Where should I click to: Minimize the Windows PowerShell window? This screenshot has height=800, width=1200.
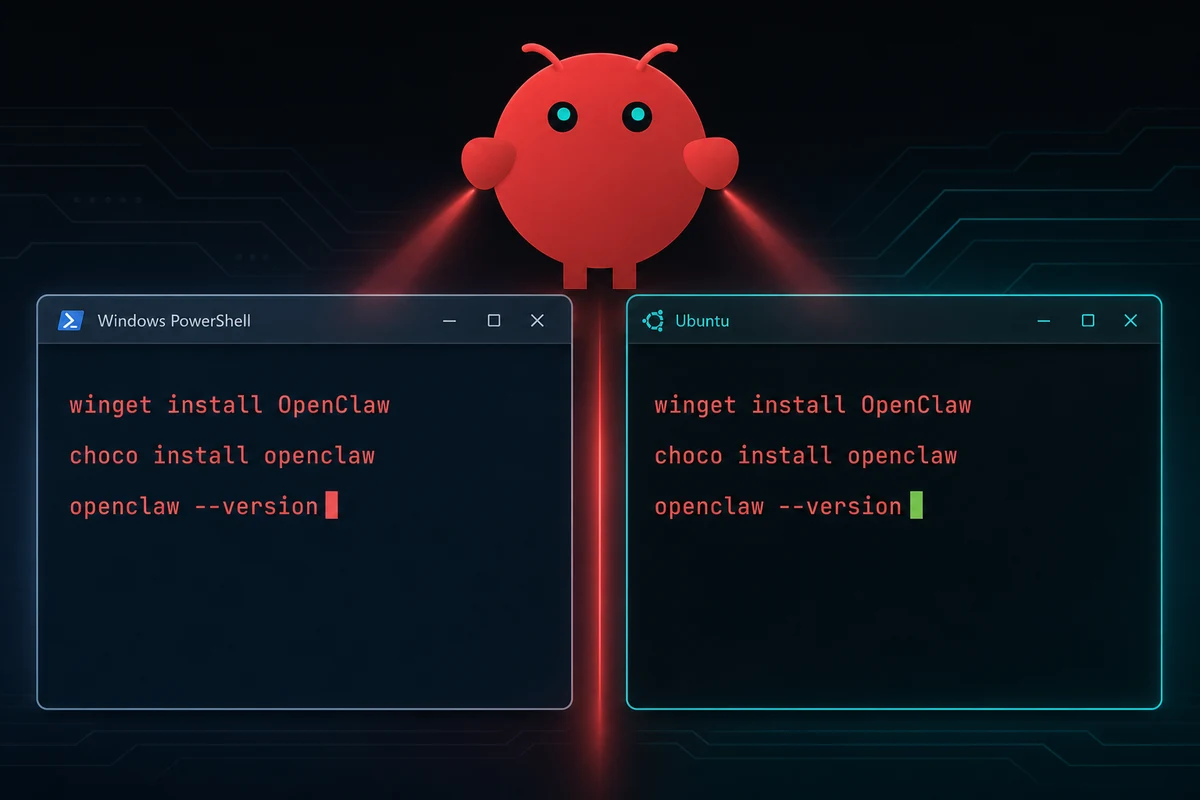[449, 321]
